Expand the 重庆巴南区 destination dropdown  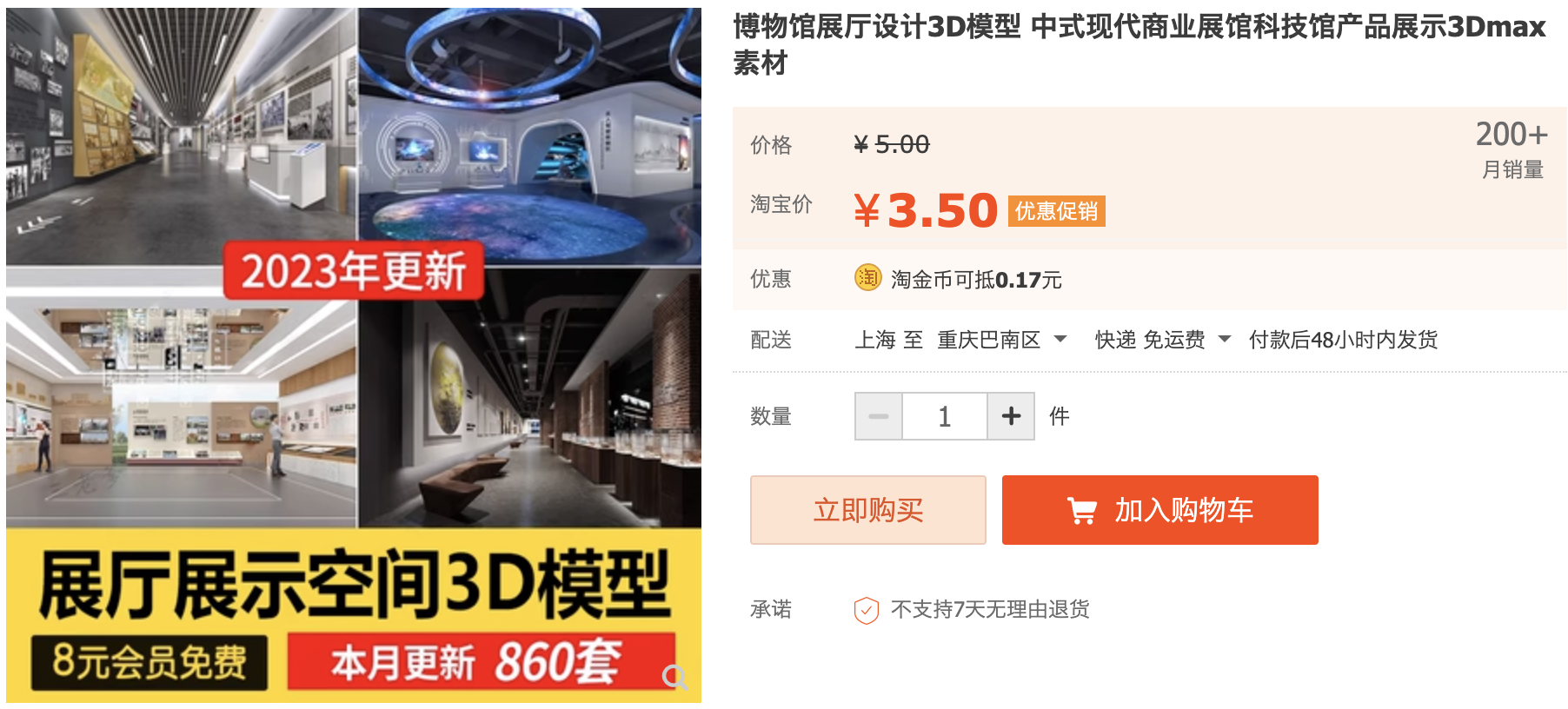pos(1002,340)
